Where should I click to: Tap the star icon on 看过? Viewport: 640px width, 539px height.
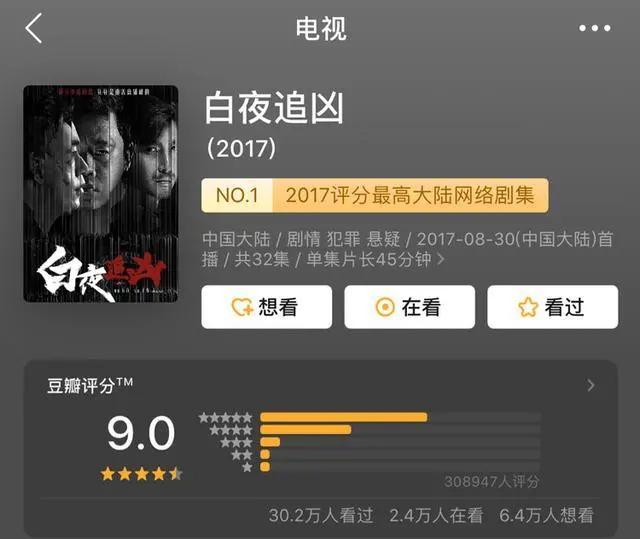[528, 307]
